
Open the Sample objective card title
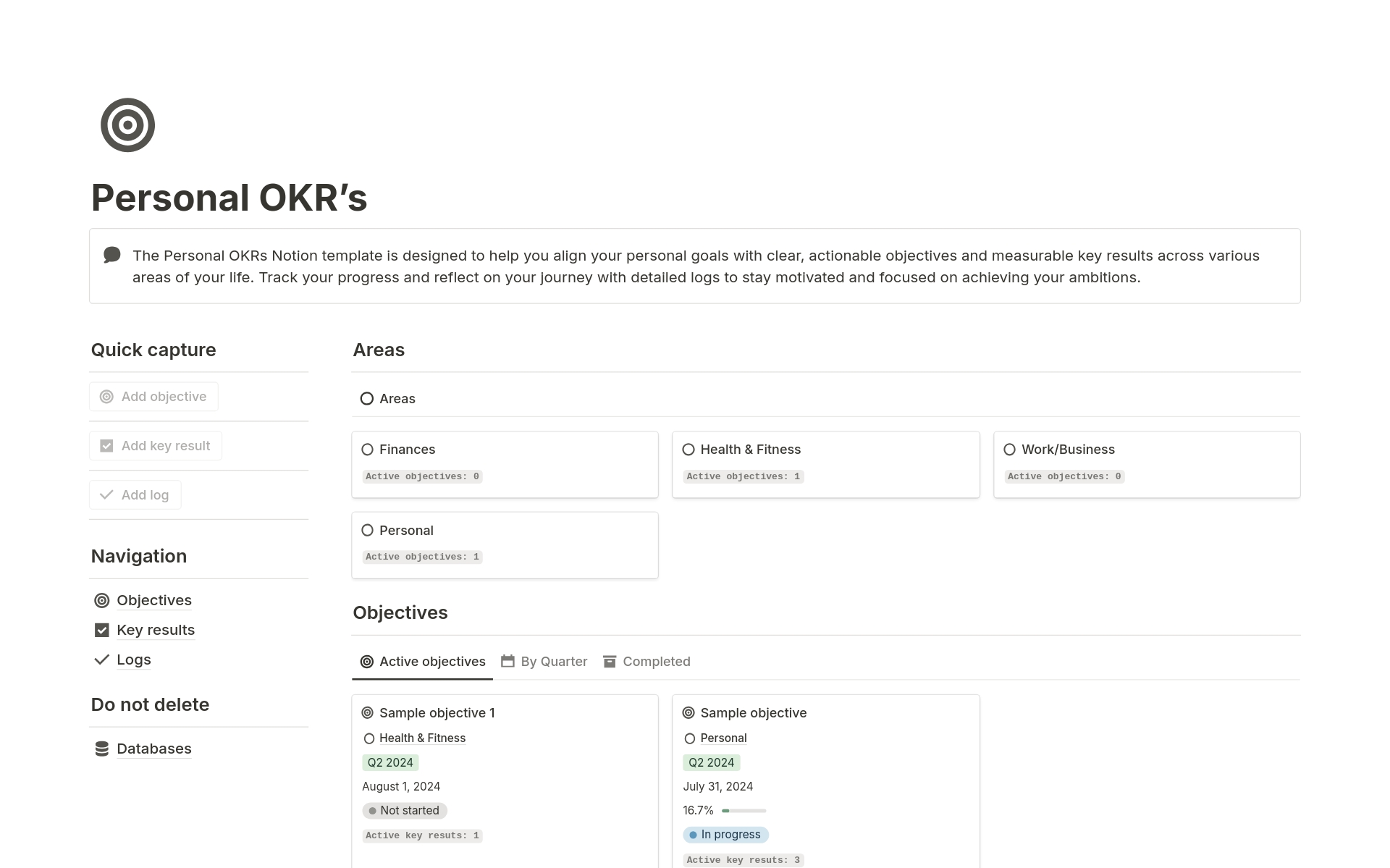click(754, 713)
